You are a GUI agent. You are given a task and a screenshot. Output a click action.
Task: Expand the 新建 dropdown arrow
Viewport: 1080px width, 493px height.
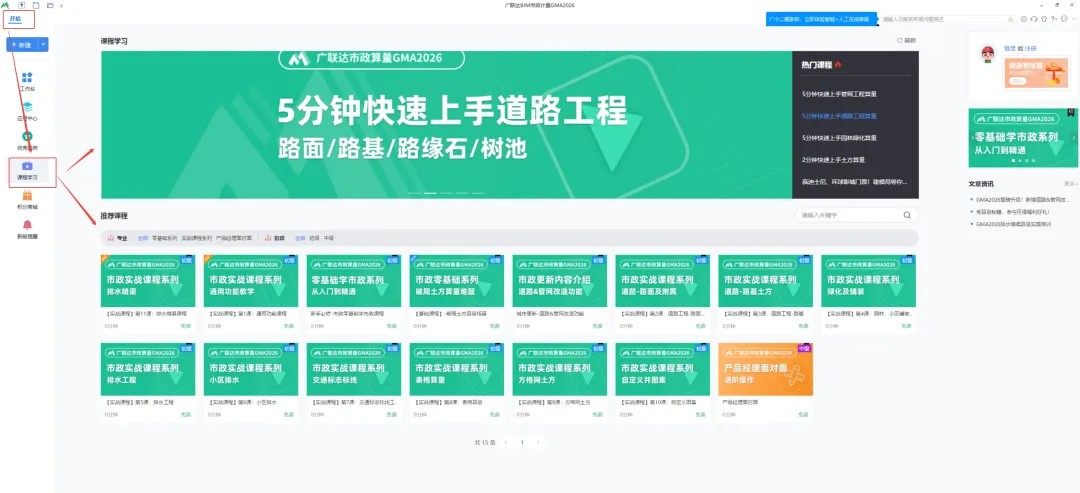point(43,45)
